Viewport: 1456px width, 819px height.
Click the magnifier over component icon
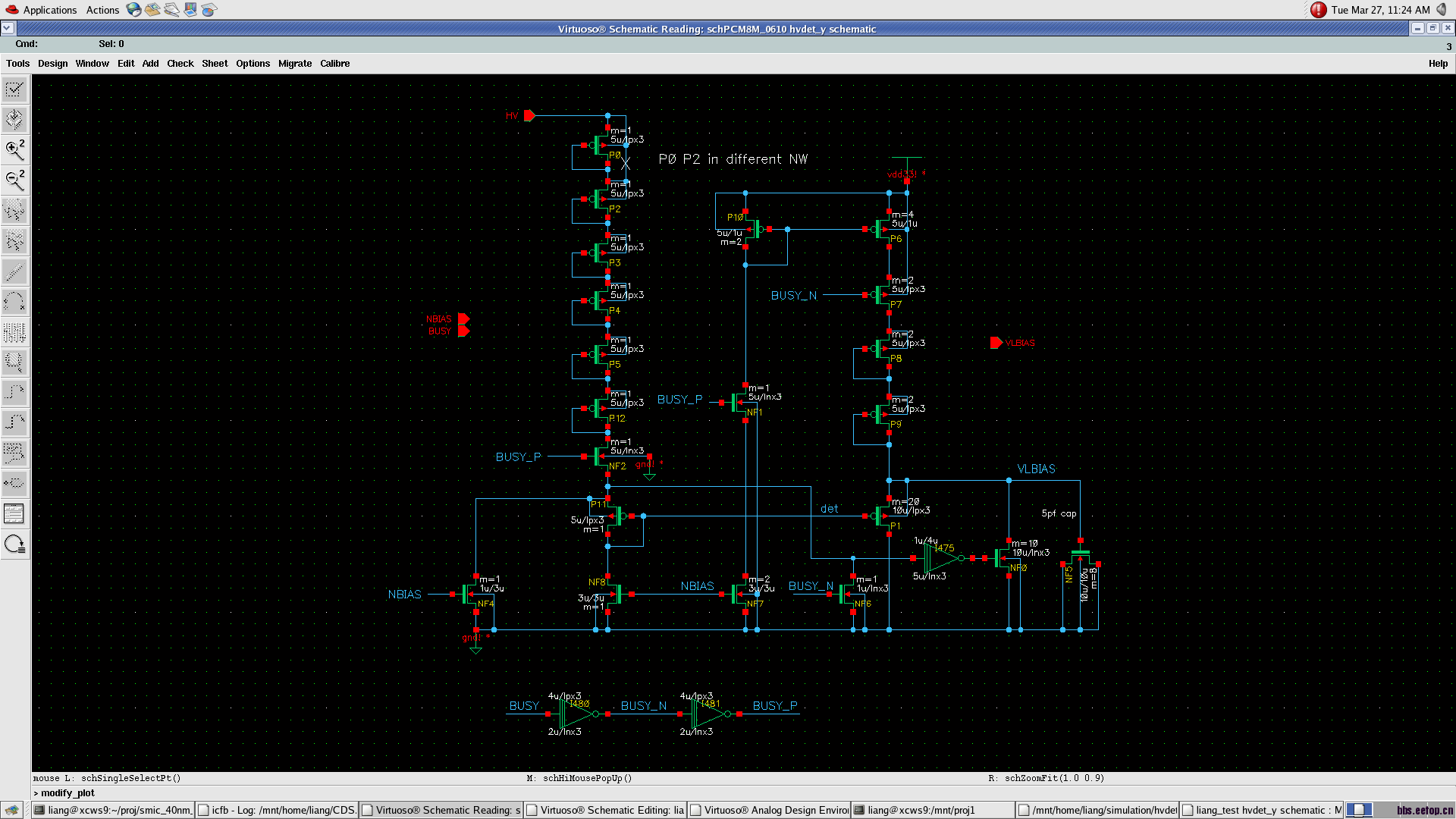[14, 362]
